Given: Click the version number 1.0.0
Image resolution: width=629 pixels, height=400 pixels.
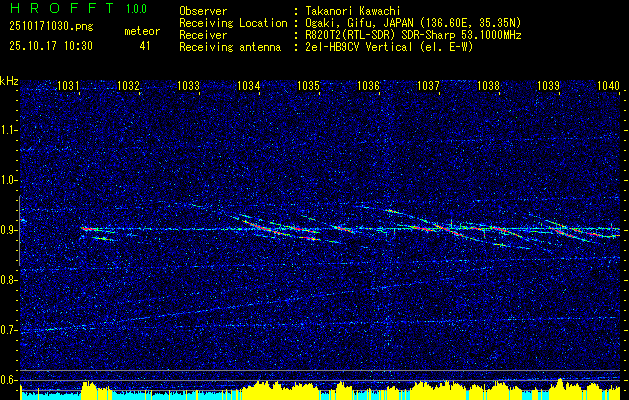Looking at the screenshot, I should tap(136, 9).
